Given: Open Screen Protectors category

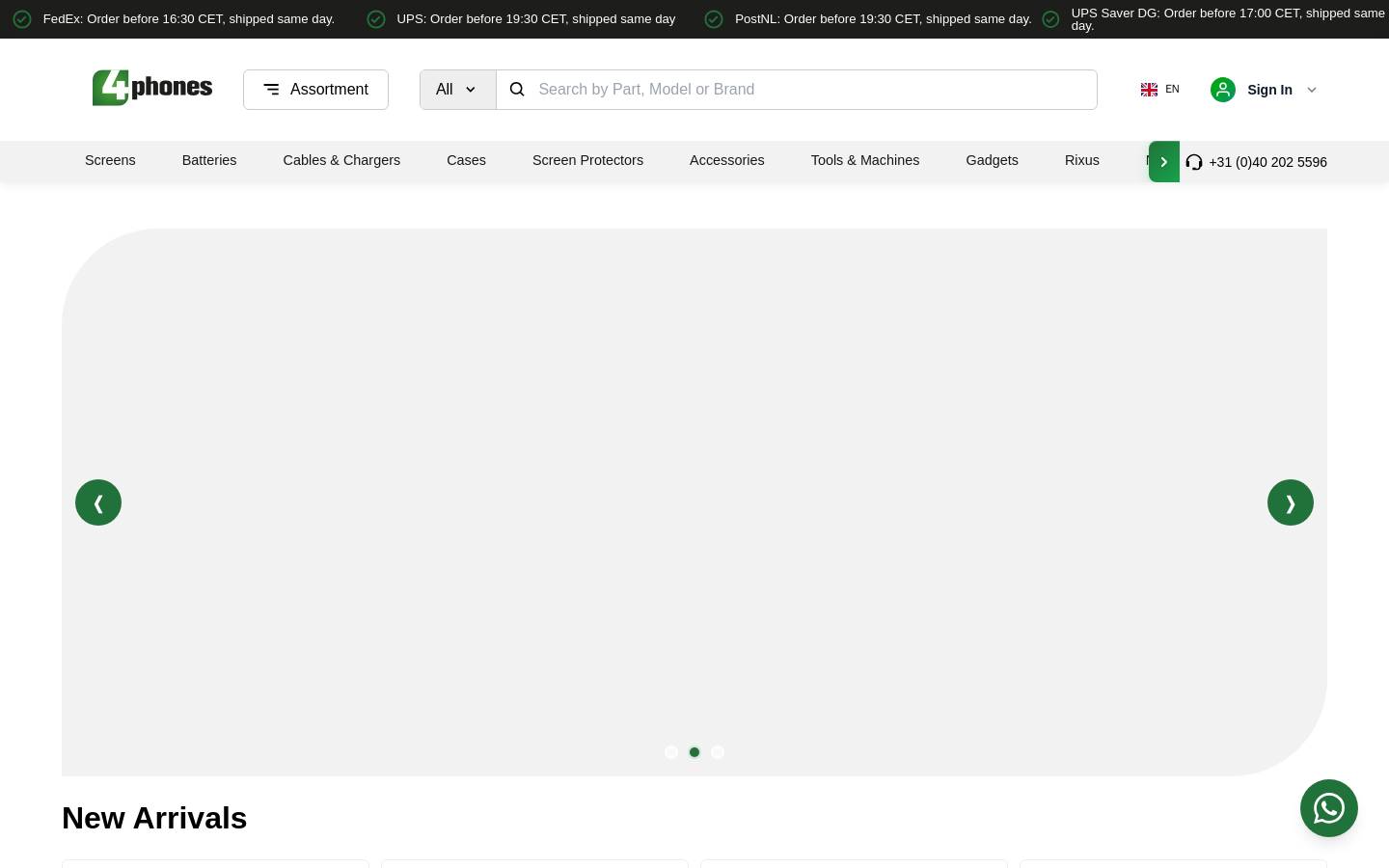Looking at the screenshot, I should coord(587,160).
